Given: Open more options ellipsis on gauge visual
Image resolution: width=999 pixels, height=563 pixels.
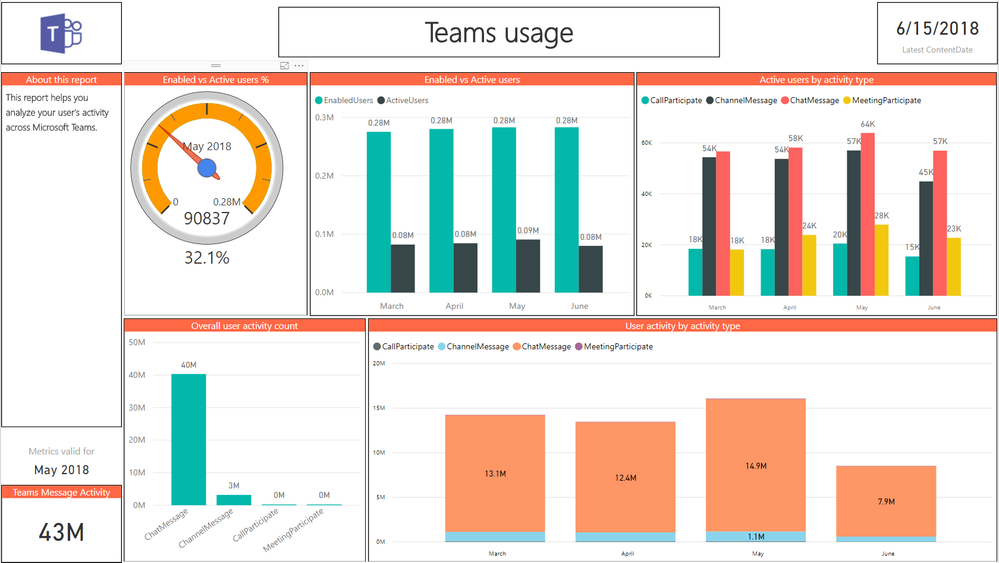Looking at the screenshot, I should tap(299, 66).
